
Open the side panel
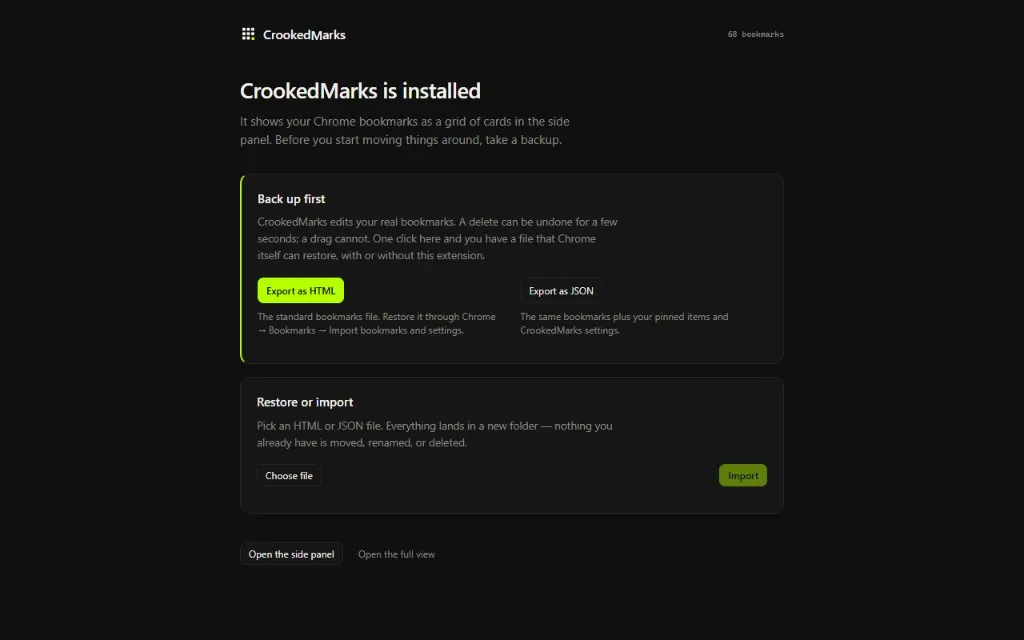click(291, 554)
